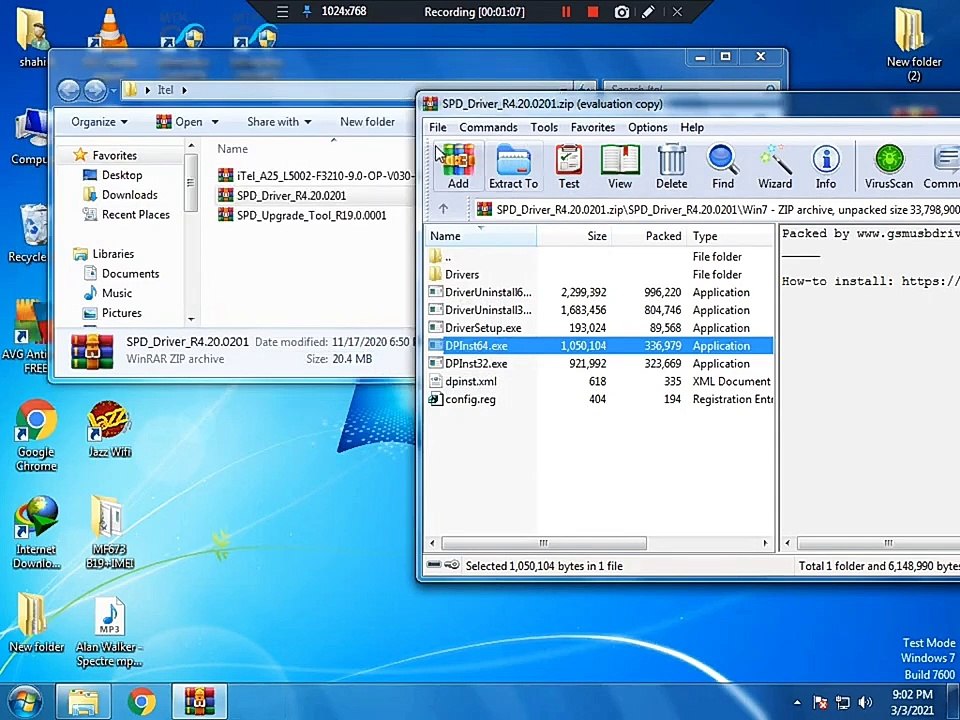Expand the Organize dropdown in Explorer

tap(99, 122)
